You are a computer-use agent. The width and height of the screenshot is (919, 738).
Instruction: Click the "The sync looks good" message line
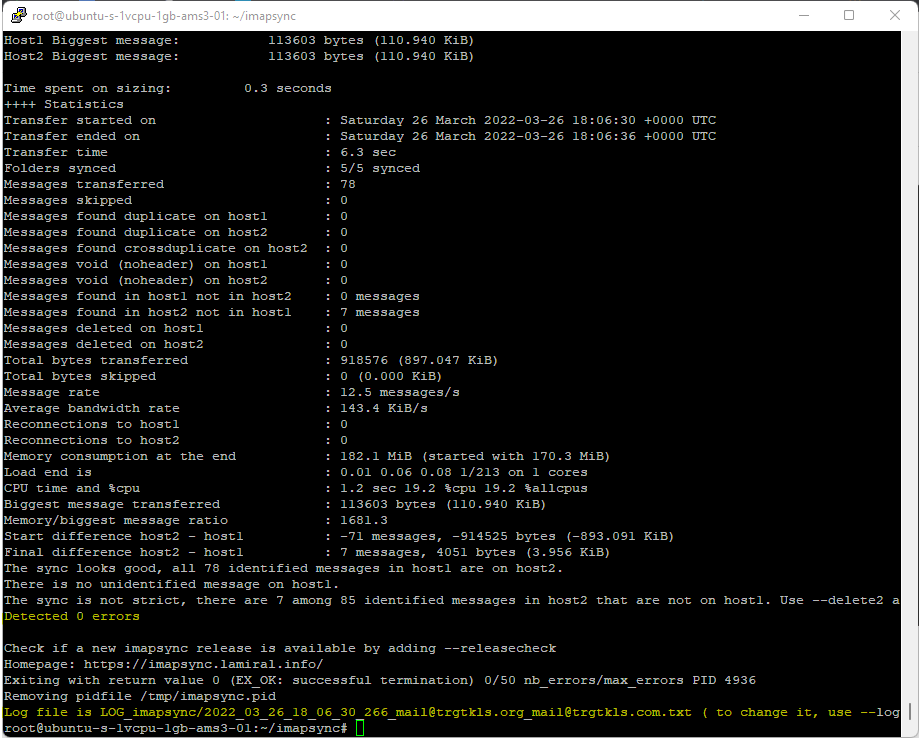tap(283, 568)
